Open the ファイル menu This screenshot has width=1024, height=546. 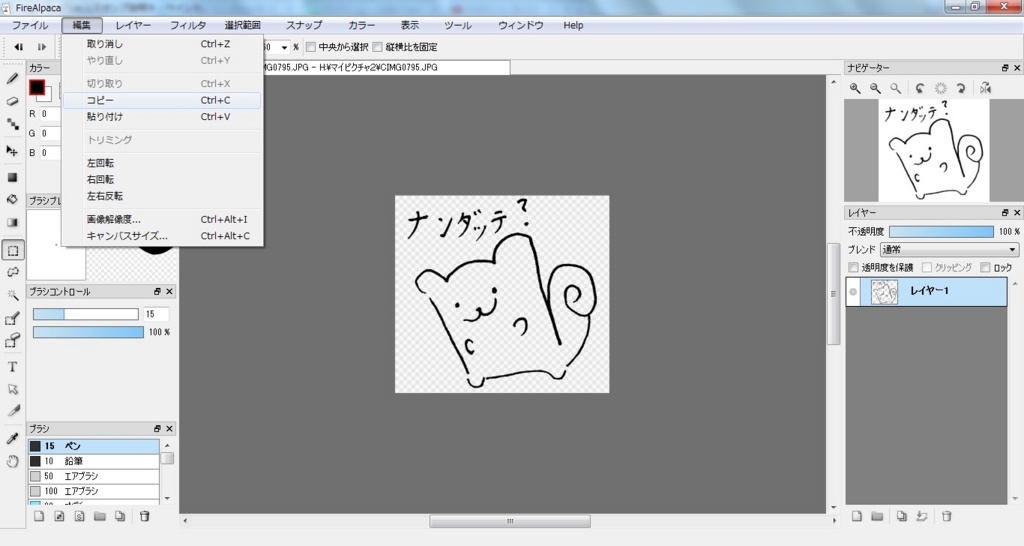pos(30,25)
